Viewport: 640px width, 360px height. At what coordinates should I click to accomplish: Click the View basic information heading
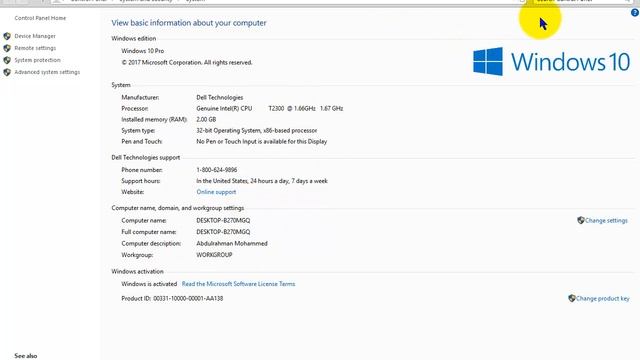(189, 23)
